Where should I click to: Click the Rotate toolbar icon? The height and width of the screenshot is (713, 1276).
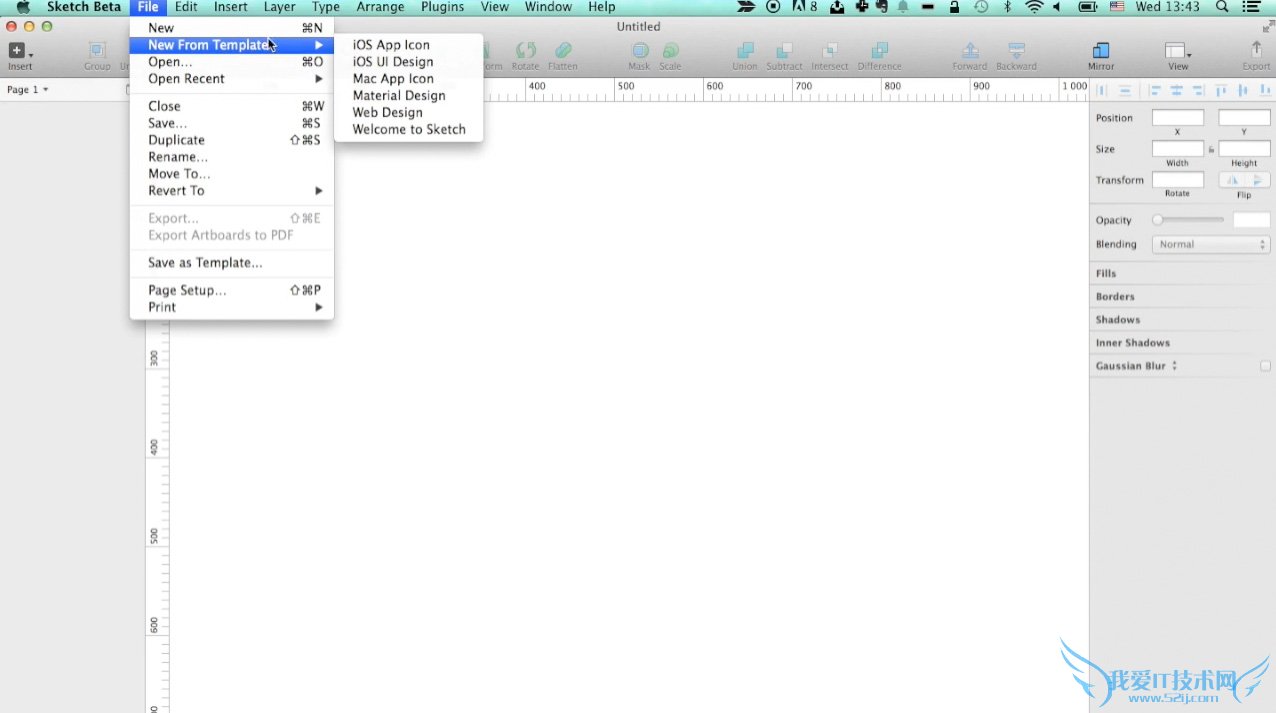[x=525, y=50]
